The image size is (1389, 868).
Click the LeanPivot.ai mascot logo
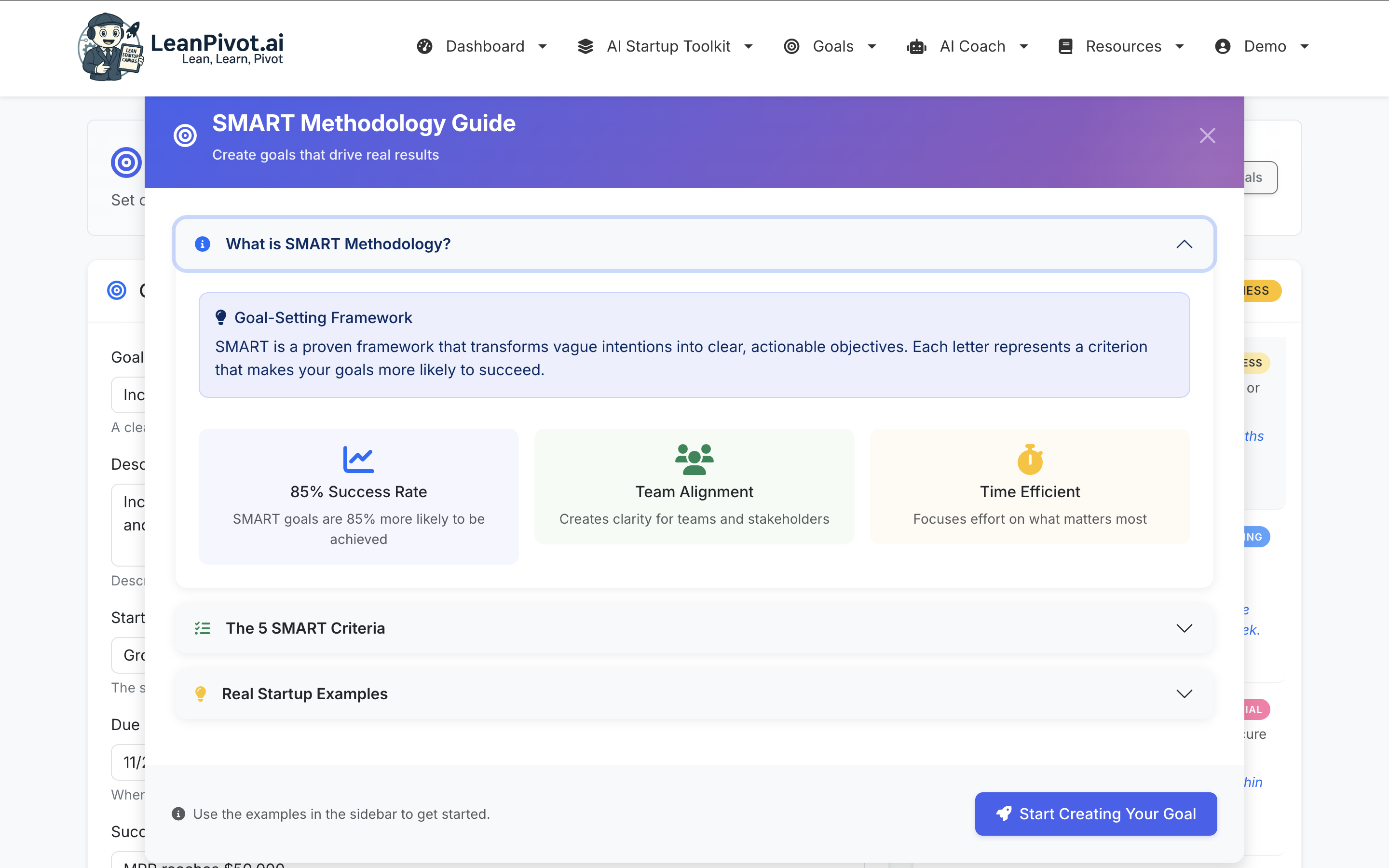click(110, 47)
